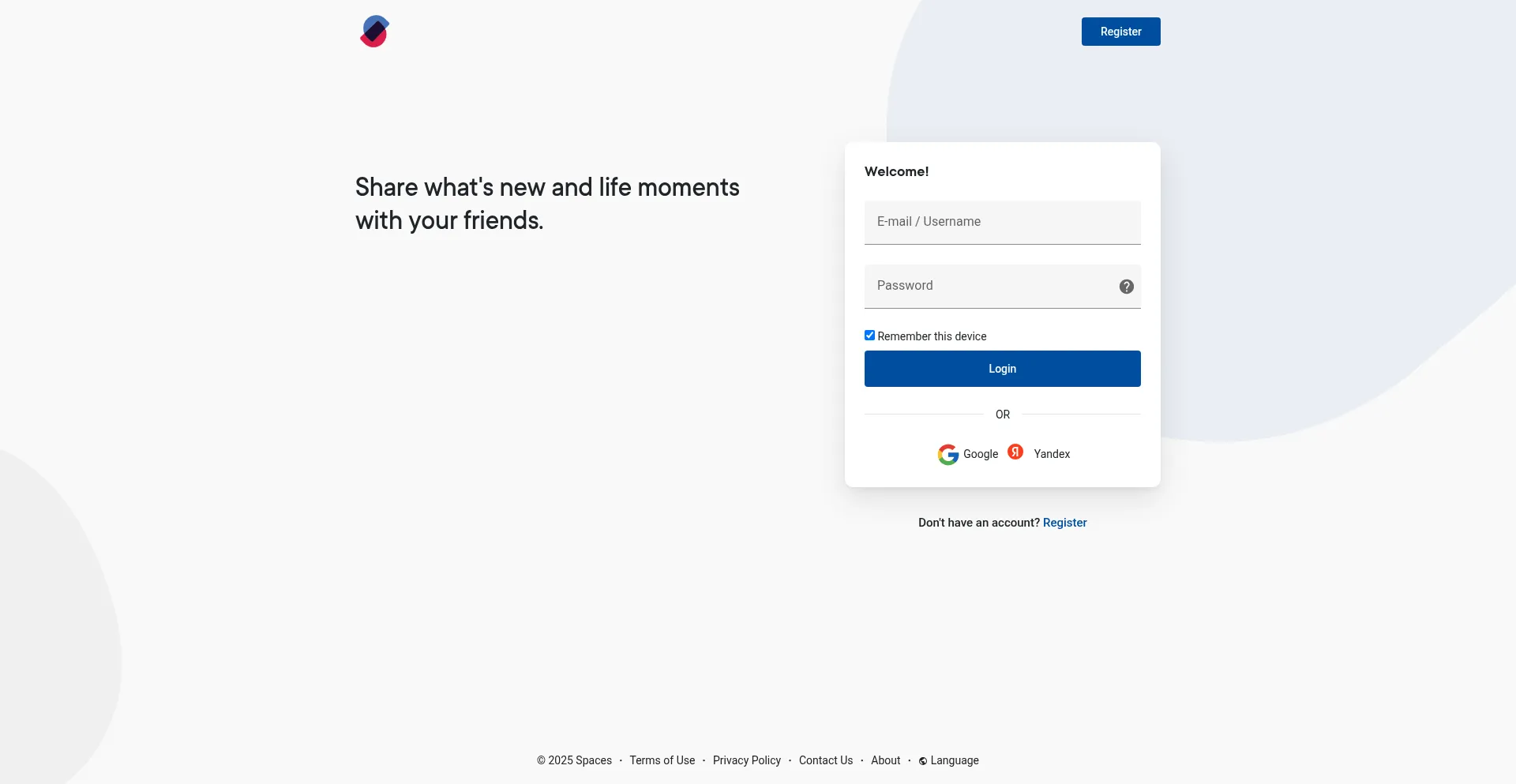Click the "Welcome!" heading on the login card
The height and width of the screenshot is (784, 1516).
896,171
